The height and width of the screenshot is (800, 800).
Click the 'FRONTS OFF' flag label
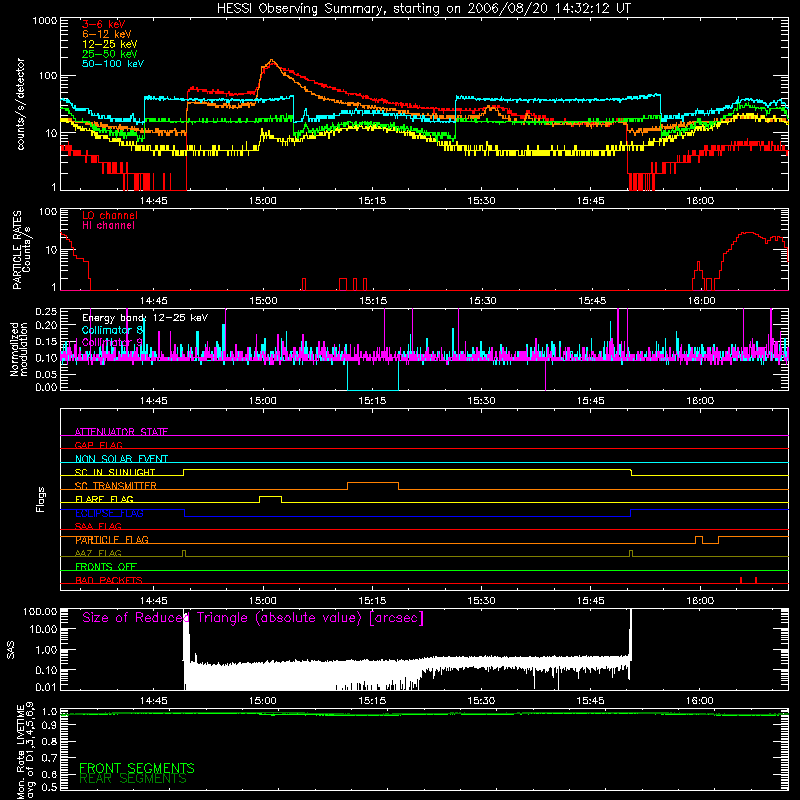(x=106, y=567)
